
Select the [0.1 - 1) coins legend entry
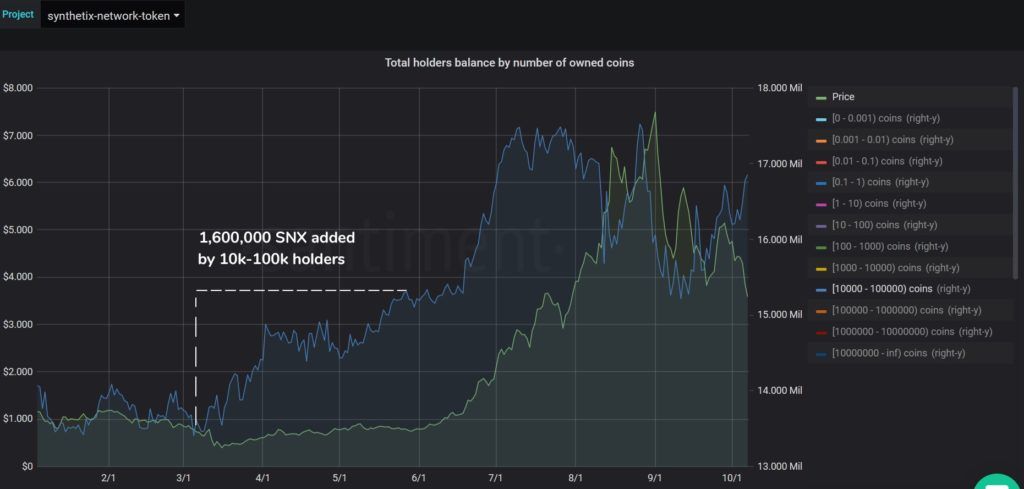tap(880, 182)
